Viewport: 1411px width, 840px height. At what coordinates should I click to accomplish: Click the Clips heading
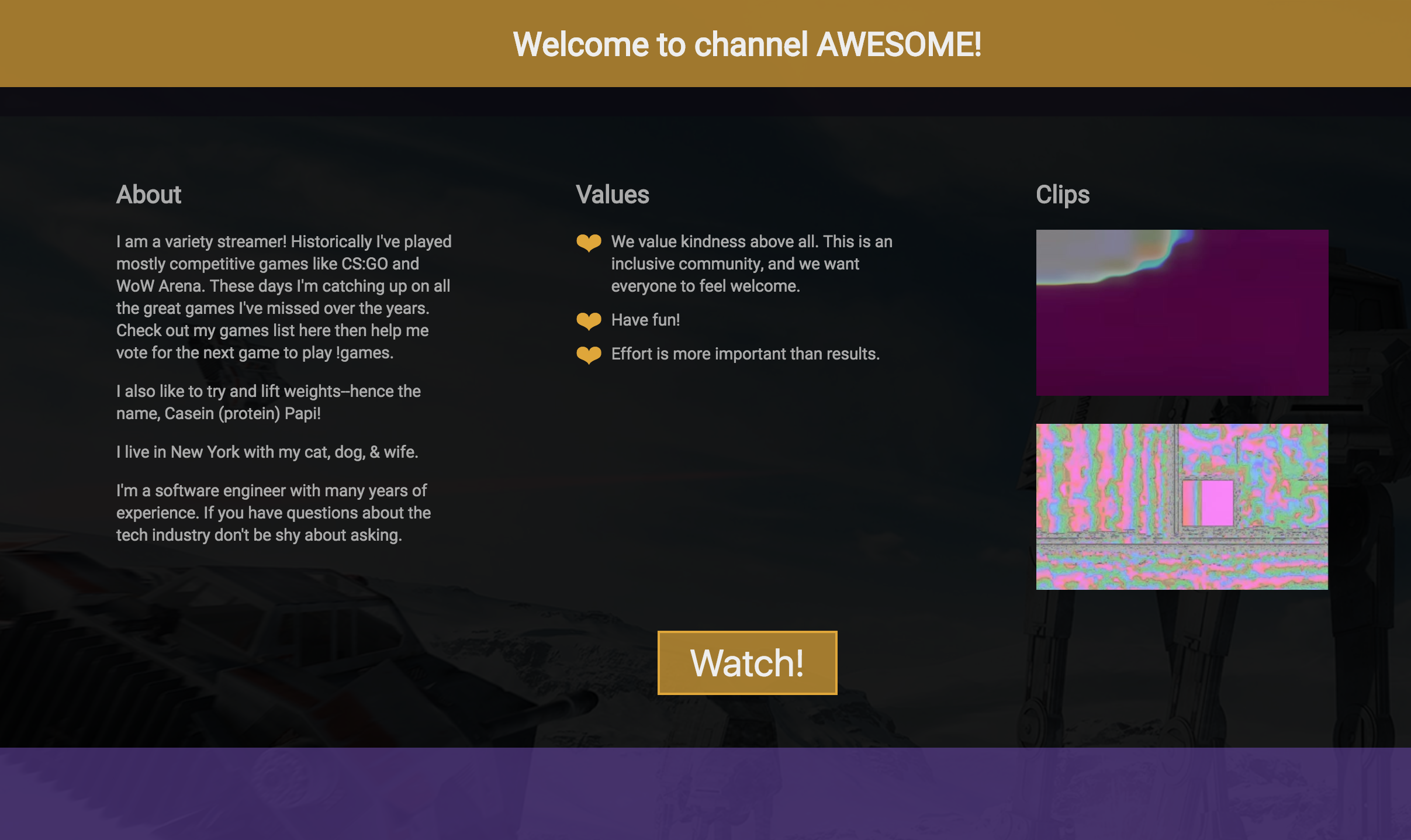(1062, 195)
